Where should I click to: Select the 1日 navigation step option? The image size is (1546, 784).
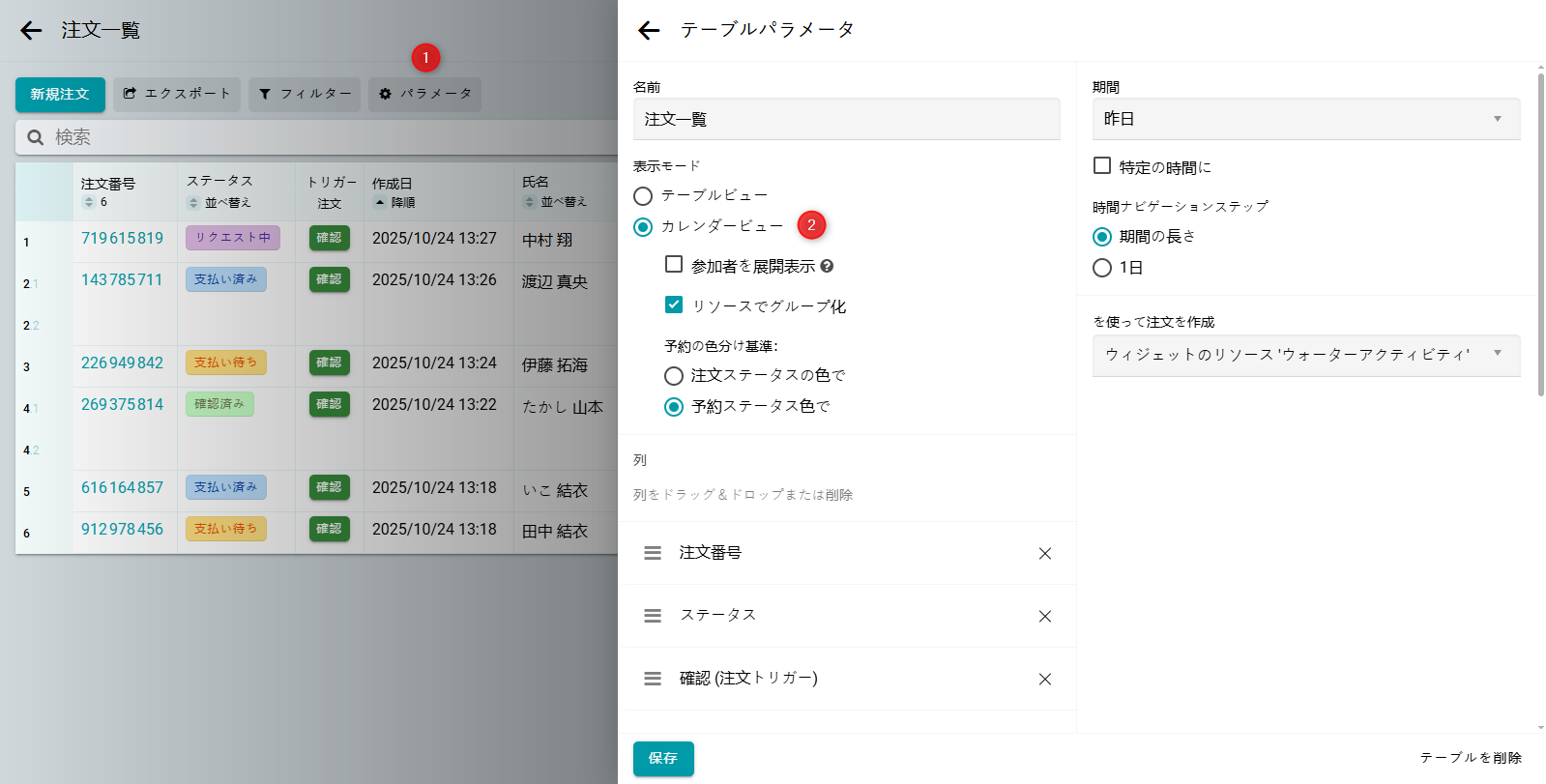(1102, 268)
